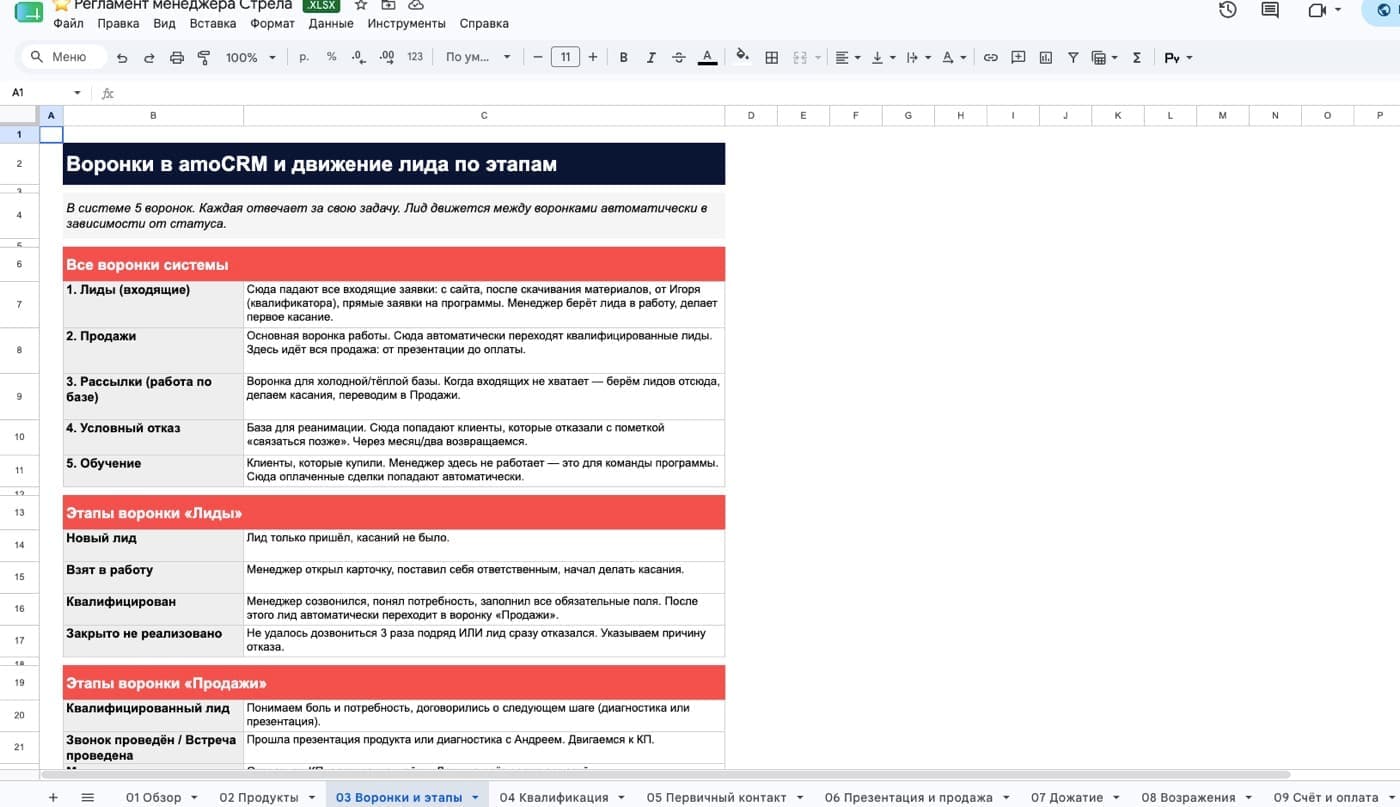Add a new sheet

click(x=54, y=797)
